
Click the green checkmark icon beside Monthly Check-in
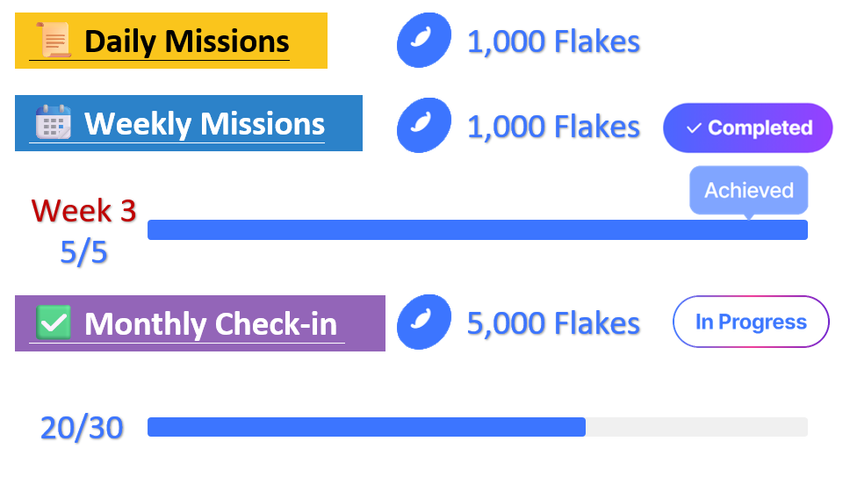click(x=53, y=323)
